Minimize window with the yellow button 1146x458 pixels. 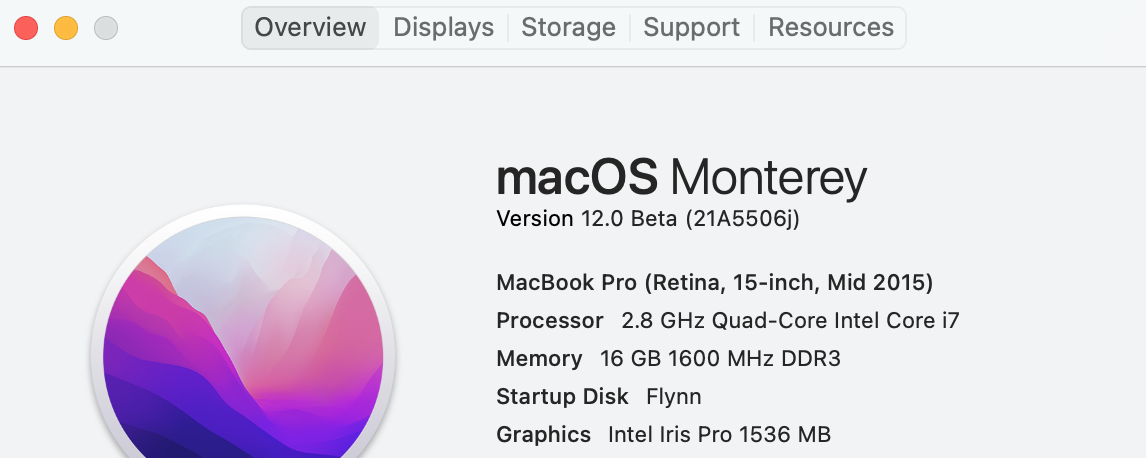pyautogui.click(x=66, y=28)
